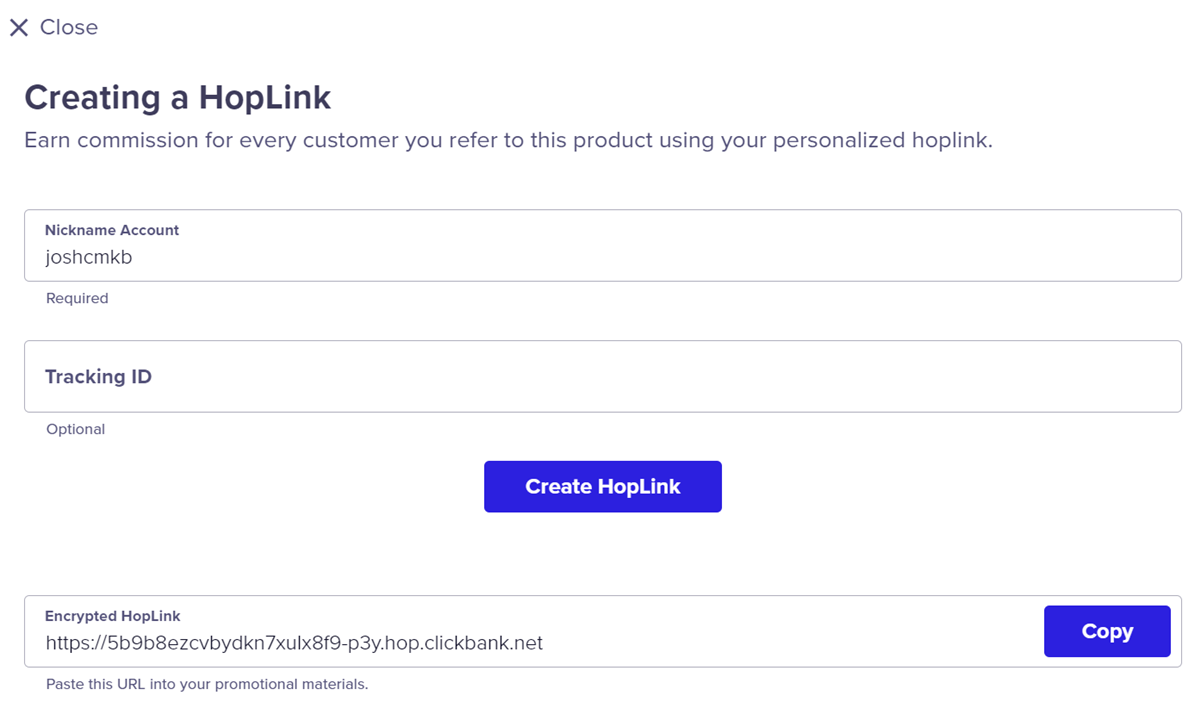Click the word "Creating" in the heading
This screenshot has width=1201, height=708.
[90, 98]
